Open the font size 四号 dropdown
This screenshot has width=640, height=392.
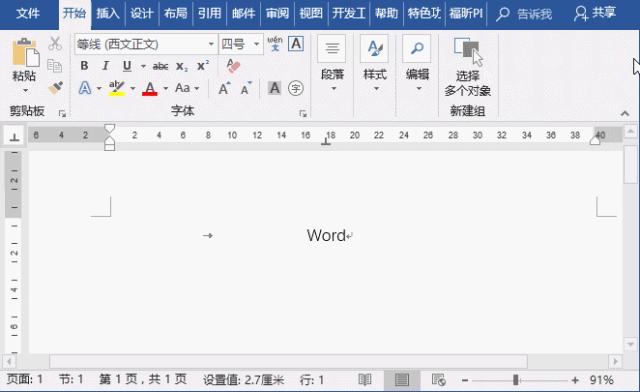[x=257, y=44]
